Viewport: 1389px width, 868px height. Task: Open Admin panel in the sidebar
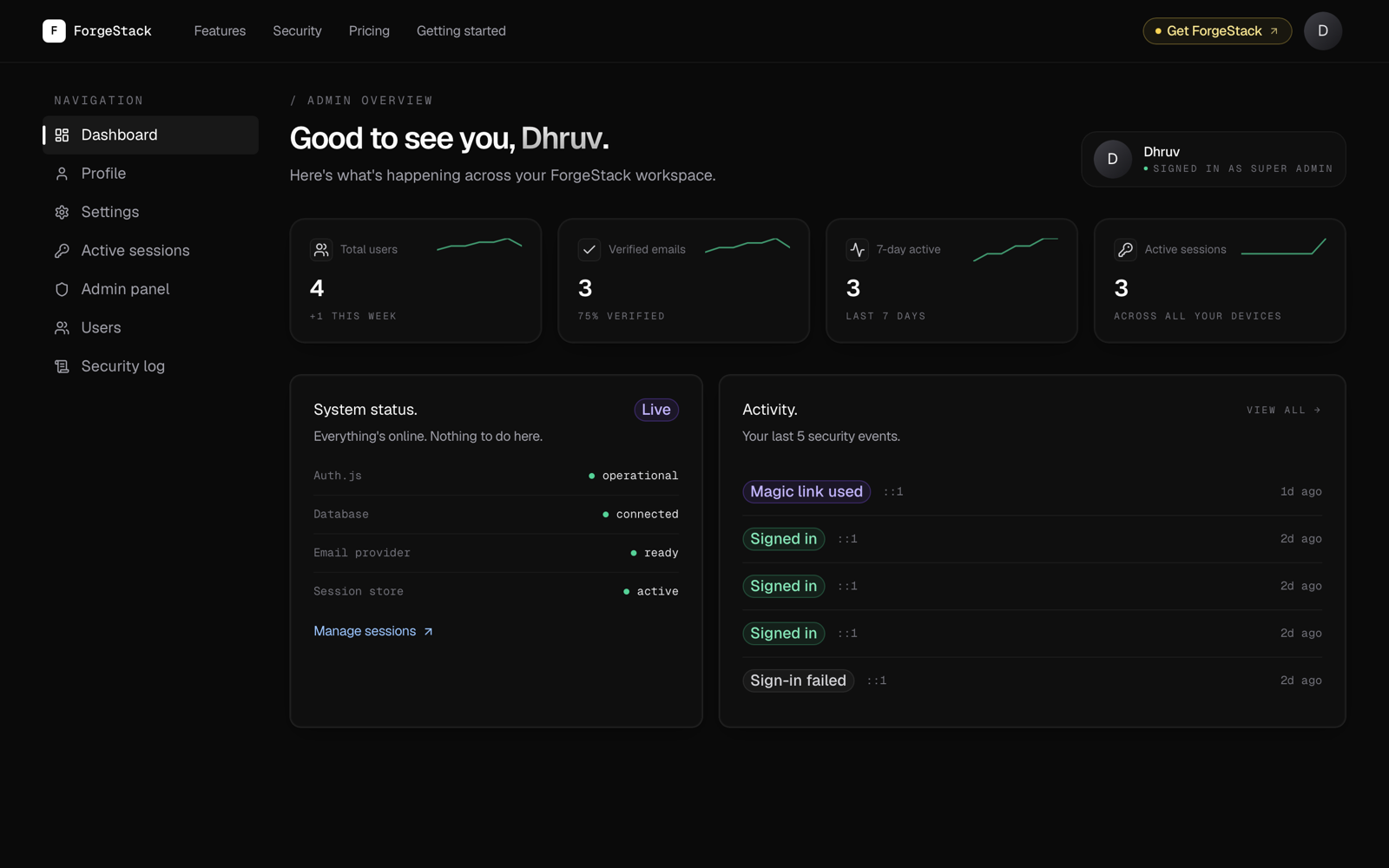pos(150,290)
